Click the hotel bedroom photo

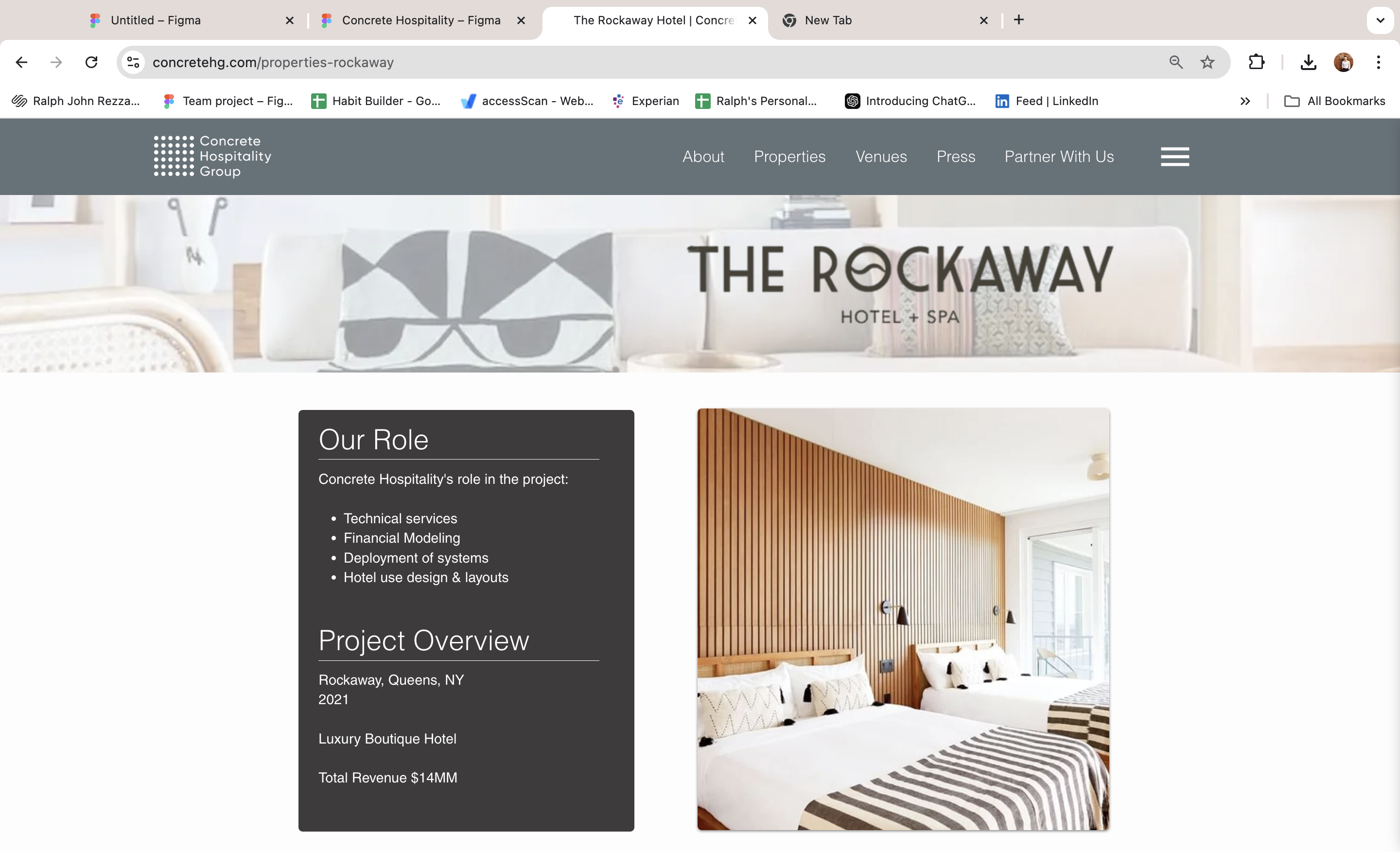[x=903, y=619]
